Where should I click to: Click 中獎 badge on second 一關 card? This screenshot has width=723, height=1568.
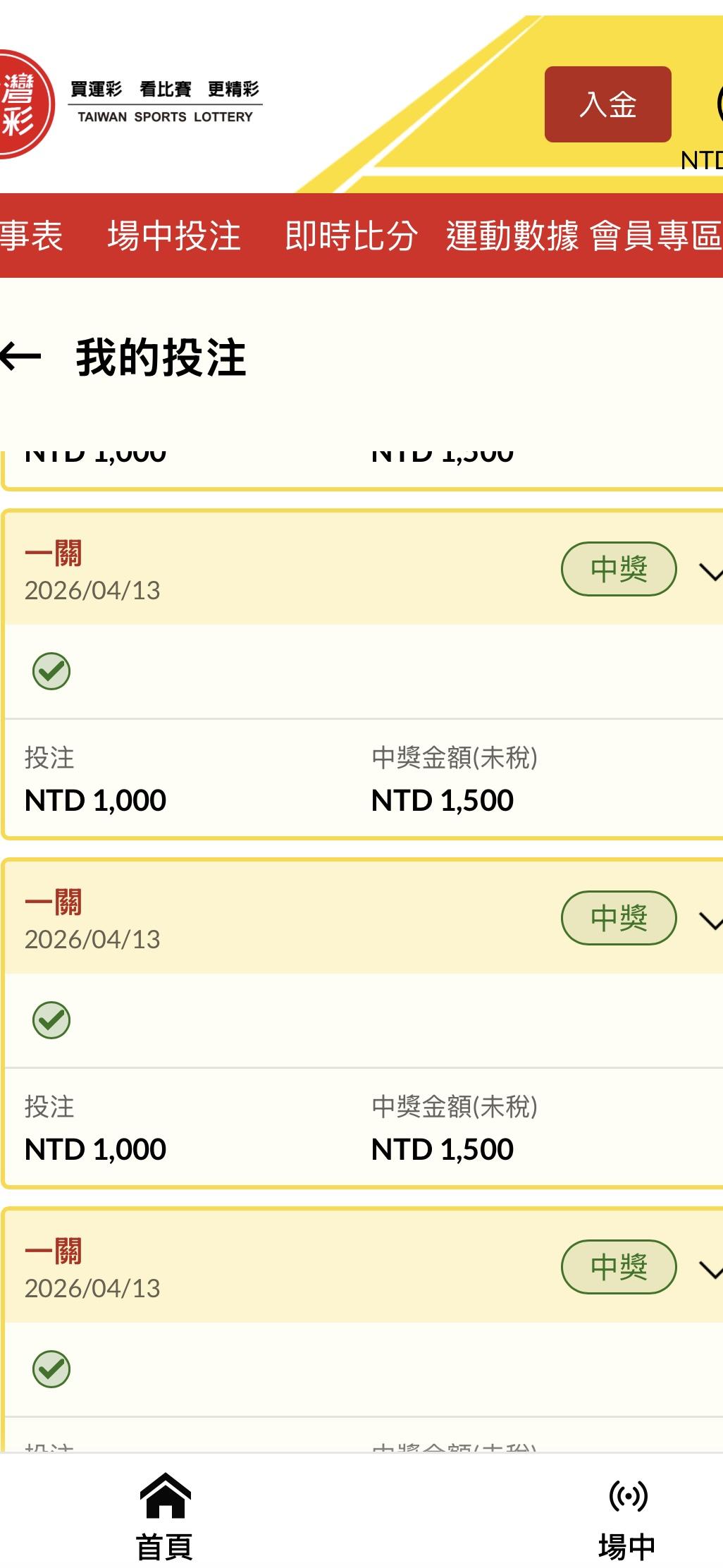click(618, 918)
